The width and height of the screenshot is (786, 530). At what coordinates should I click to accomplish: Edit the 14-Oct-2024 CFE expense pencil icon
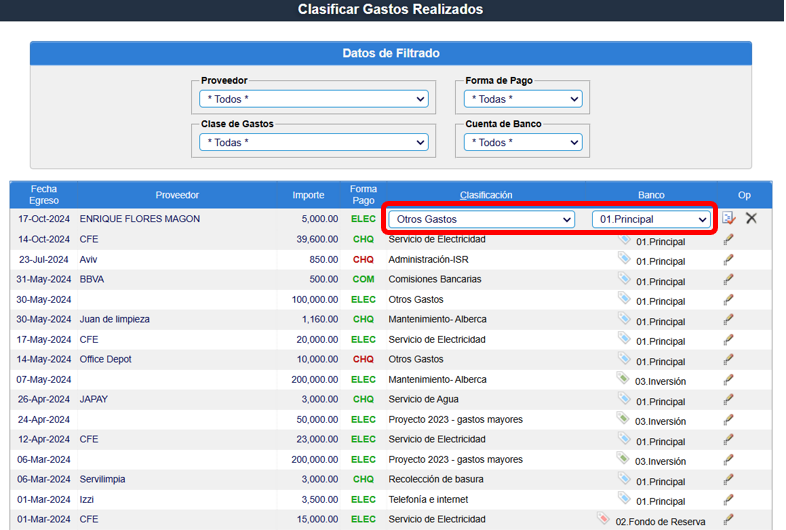click(728, 240)
